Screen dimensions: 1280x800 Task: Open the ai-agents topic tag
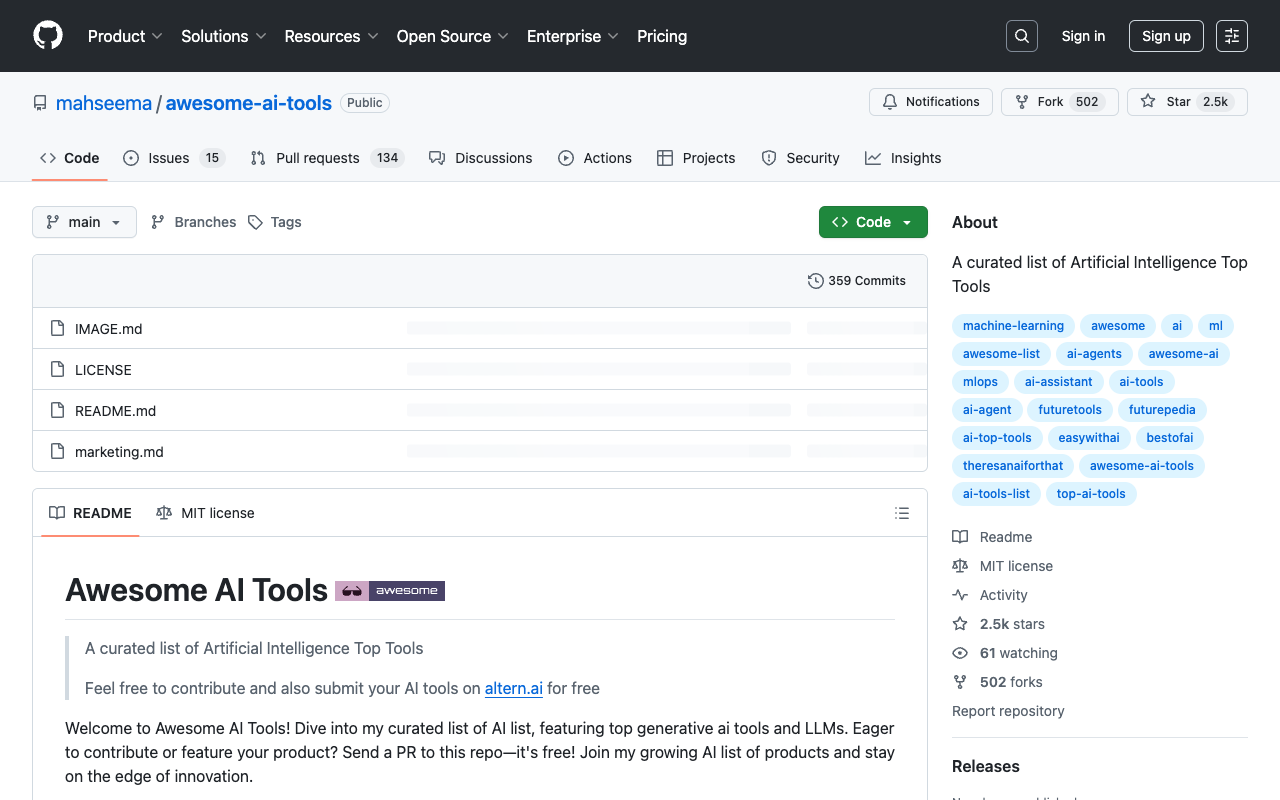[x=1095, y=354]
